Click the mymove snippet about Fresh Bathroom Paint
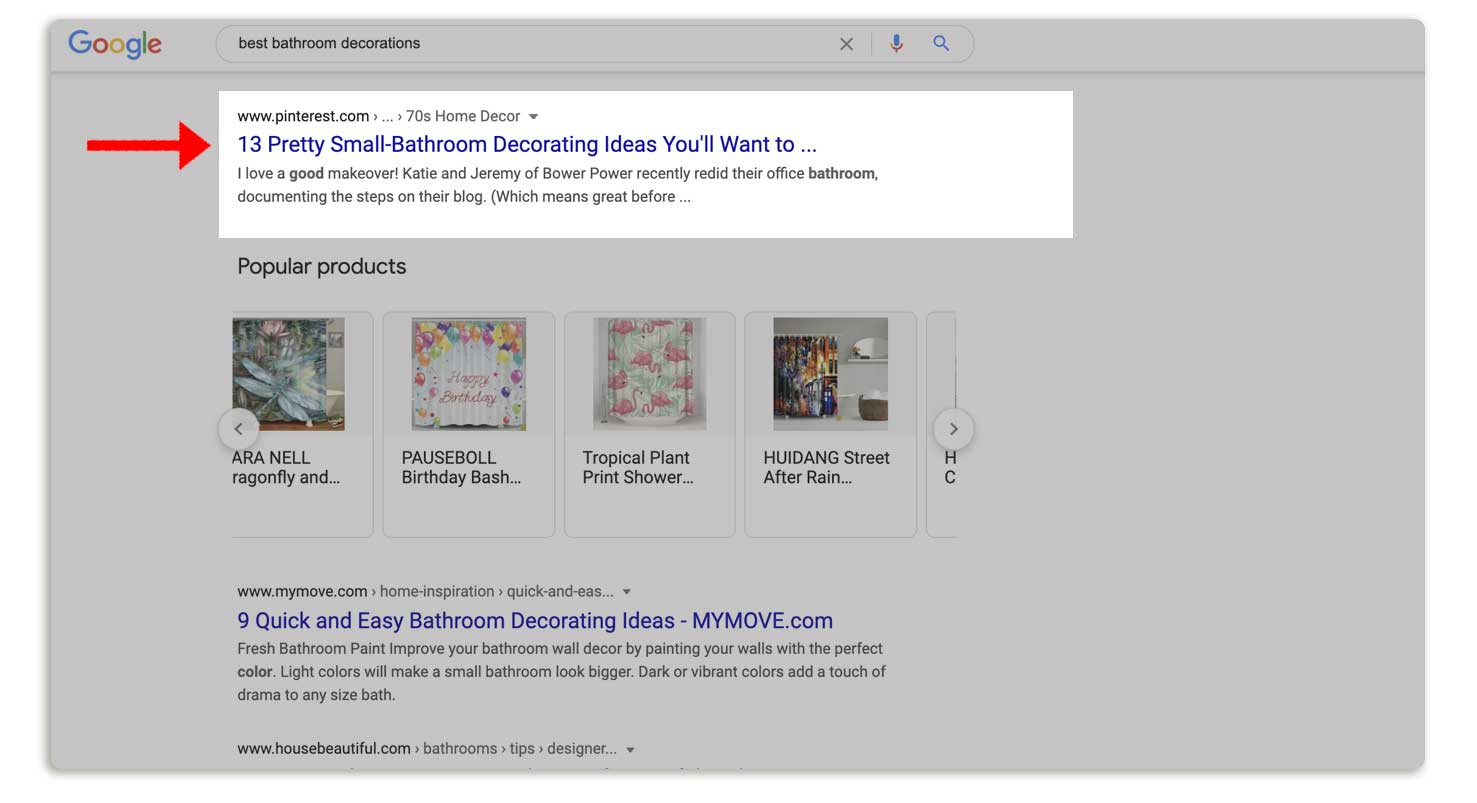The width and height of the screenshot is (1477, 803). point(561,671)
